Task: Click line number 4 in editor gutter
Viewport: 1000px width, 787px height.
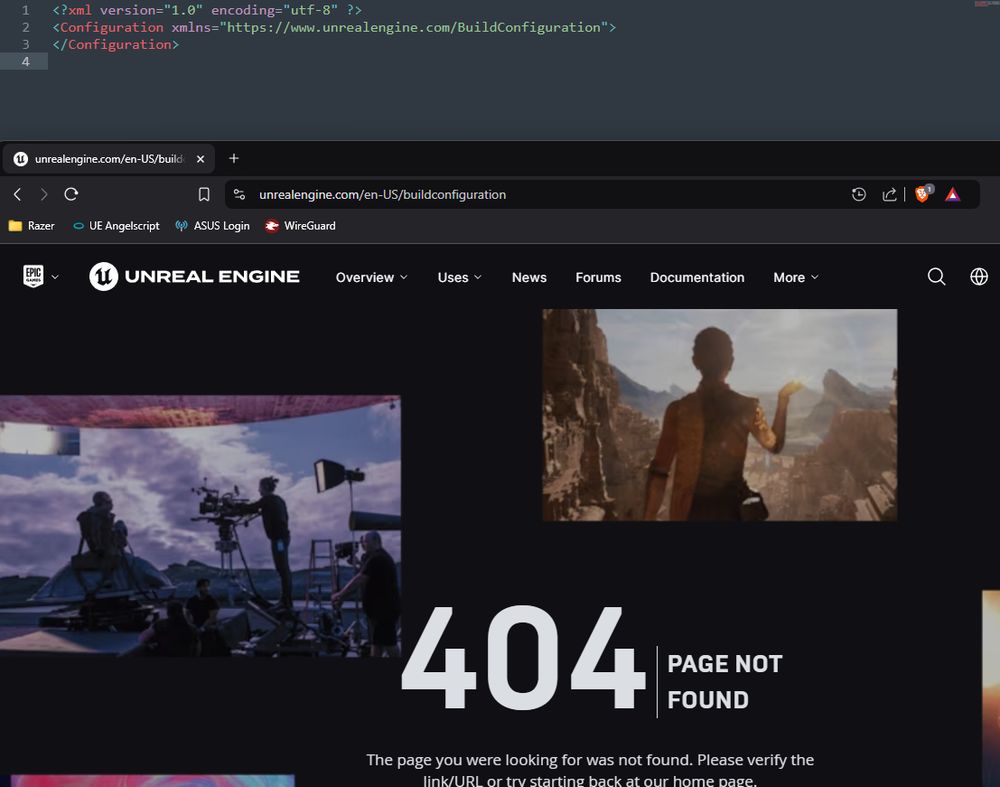Action: (x=26, y=61)
